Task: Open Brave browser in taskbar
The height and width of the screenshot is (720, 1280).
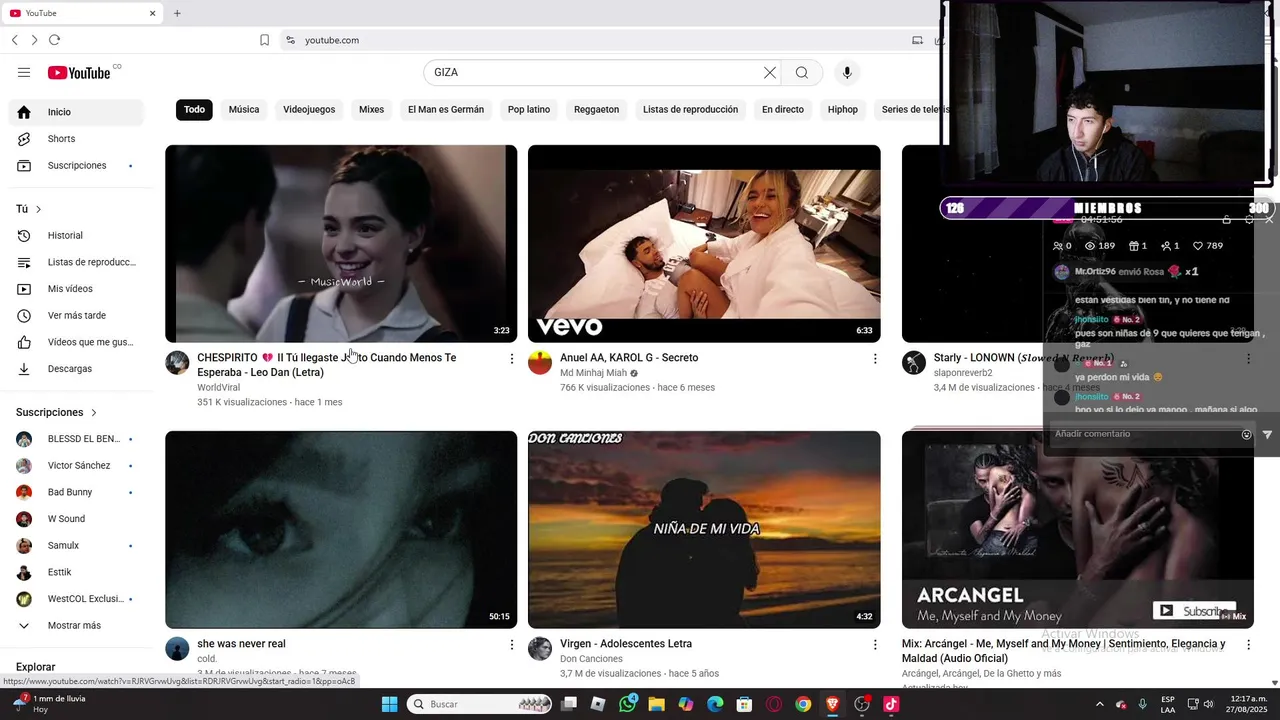Action: click(832, 704)
